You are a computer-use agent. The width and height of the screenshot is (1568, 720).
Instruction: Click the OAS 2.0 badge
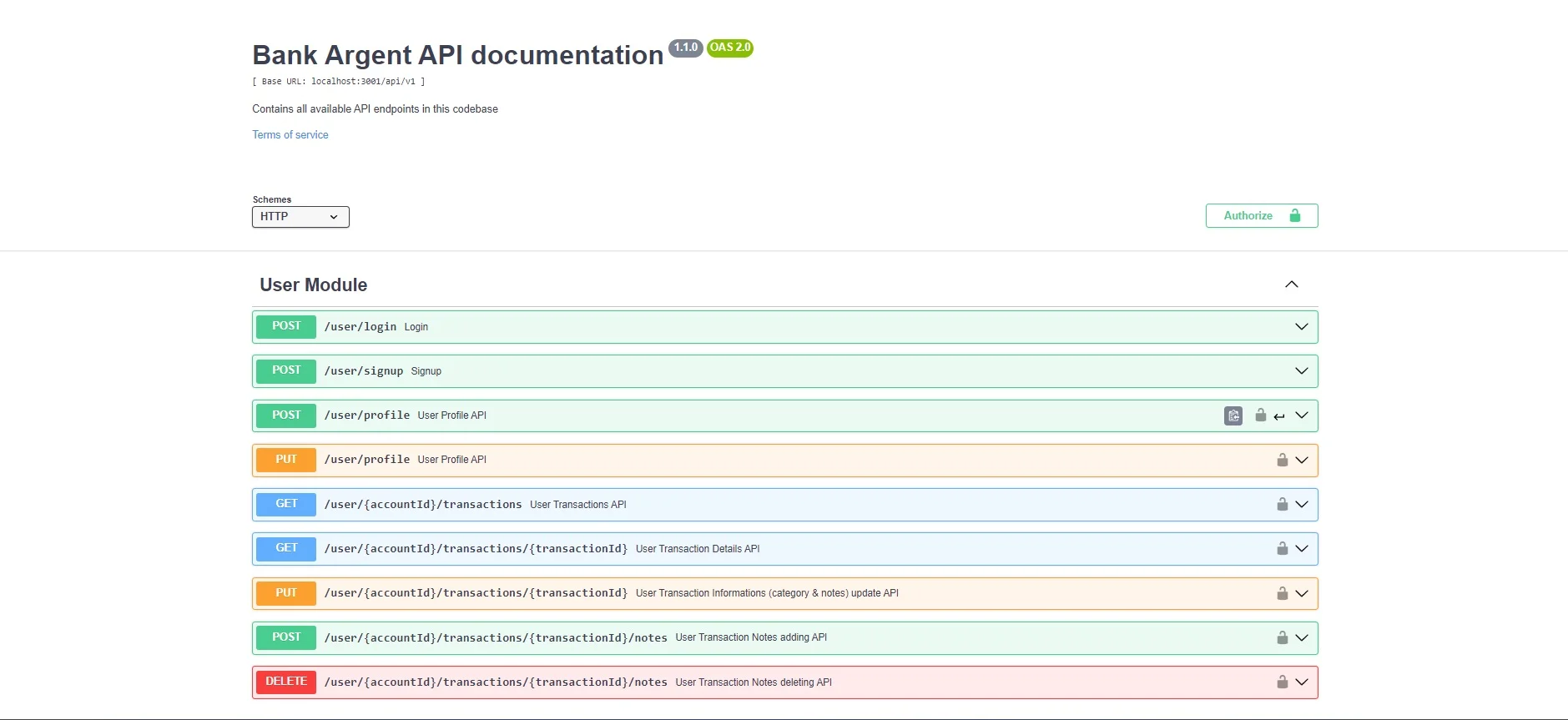(x=730, y=48)
